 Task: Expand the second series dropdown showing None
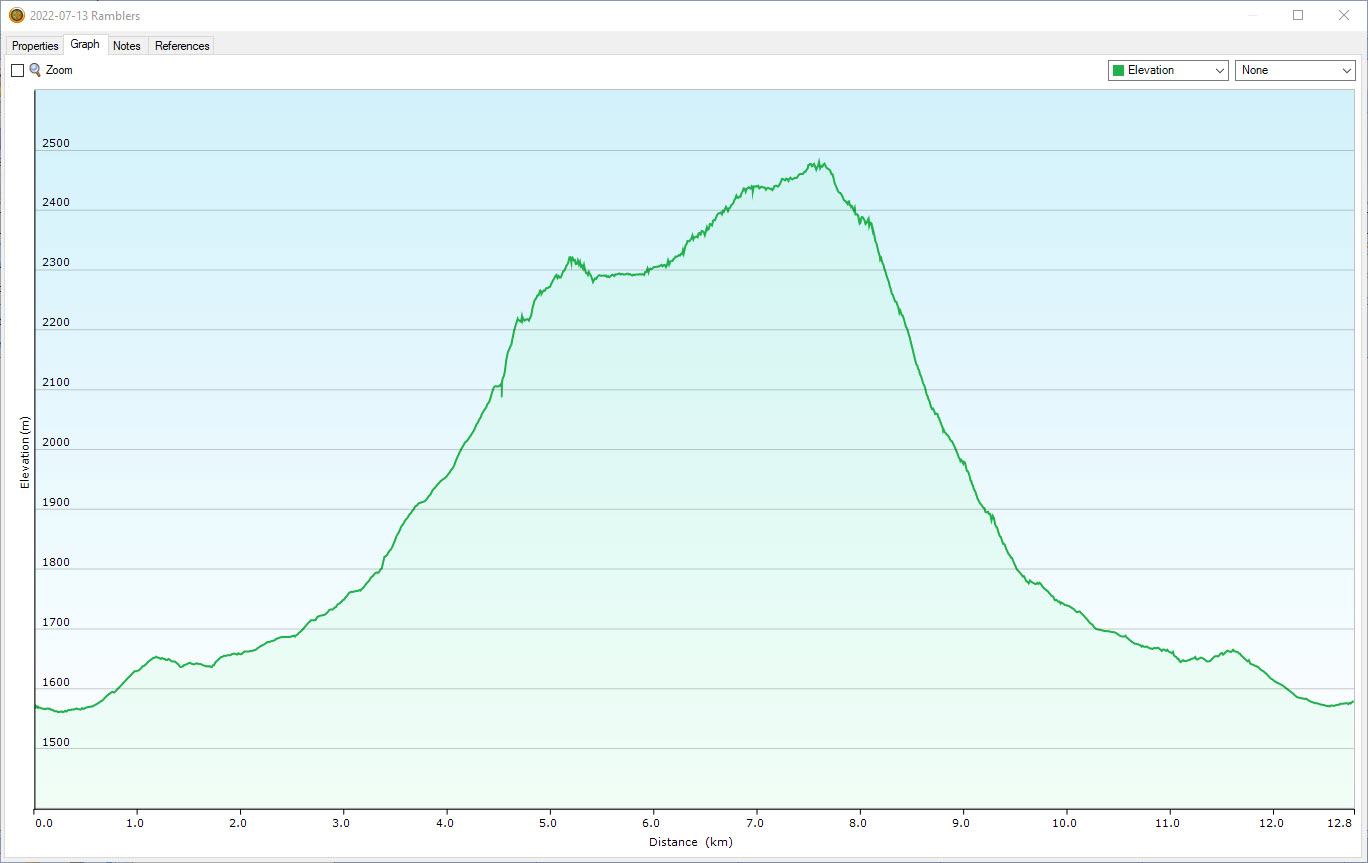point(1295,70)
